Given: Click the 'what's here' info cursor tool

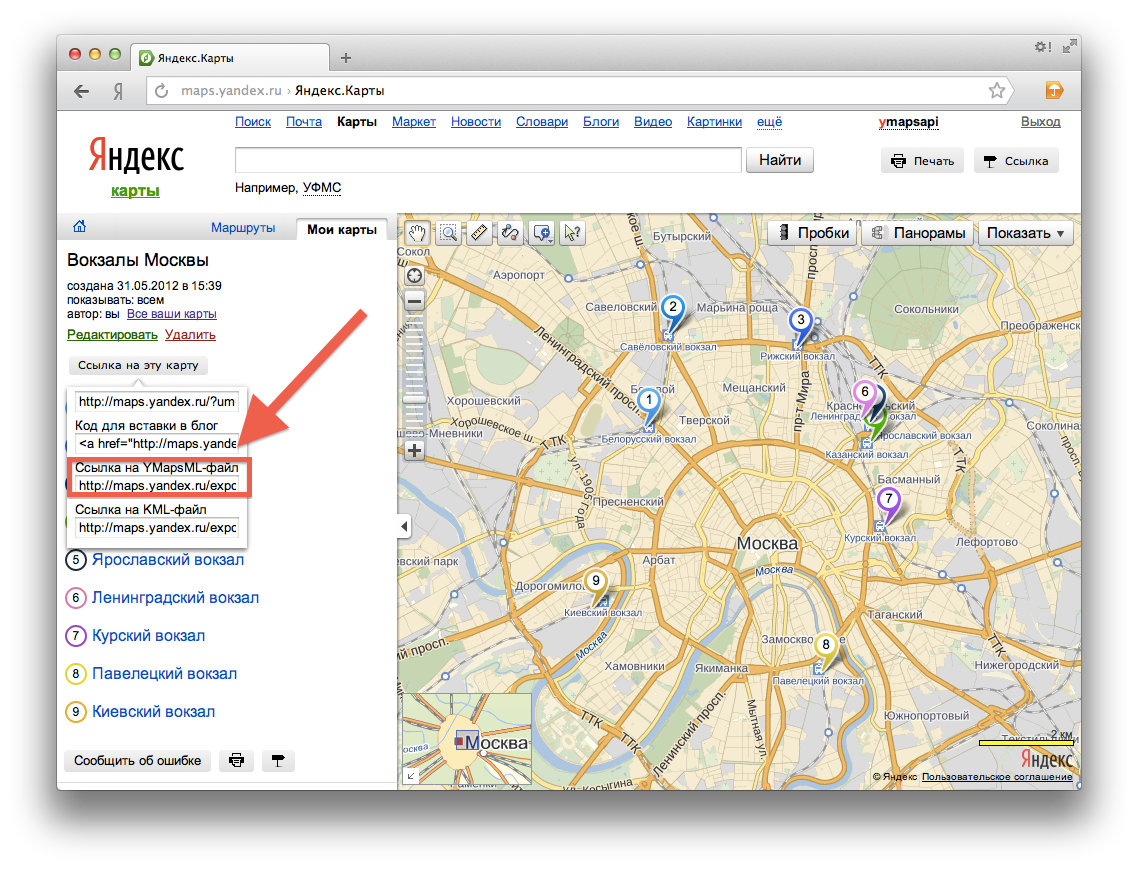Looking at the screenshot, I should 572,233.
